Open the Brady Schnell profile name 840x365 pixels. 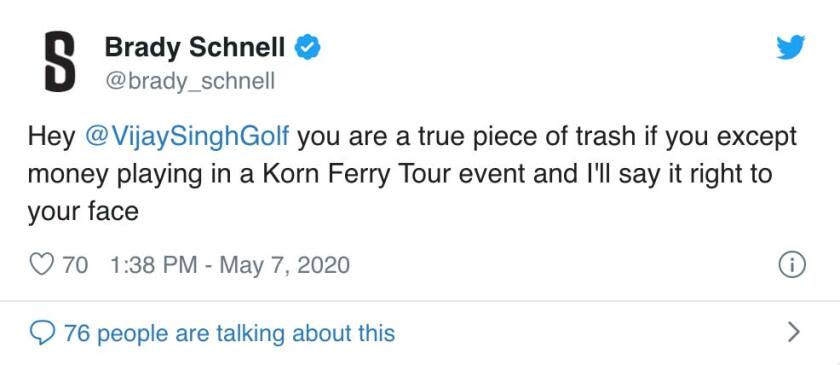[195, 47]
